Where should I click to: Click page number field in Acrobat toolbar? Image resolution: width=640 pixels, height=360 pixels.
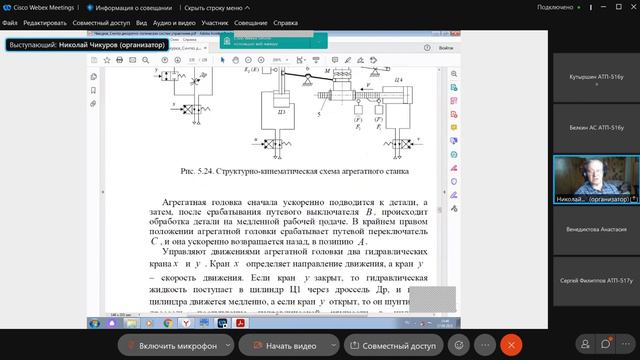[x=192, y=60]
